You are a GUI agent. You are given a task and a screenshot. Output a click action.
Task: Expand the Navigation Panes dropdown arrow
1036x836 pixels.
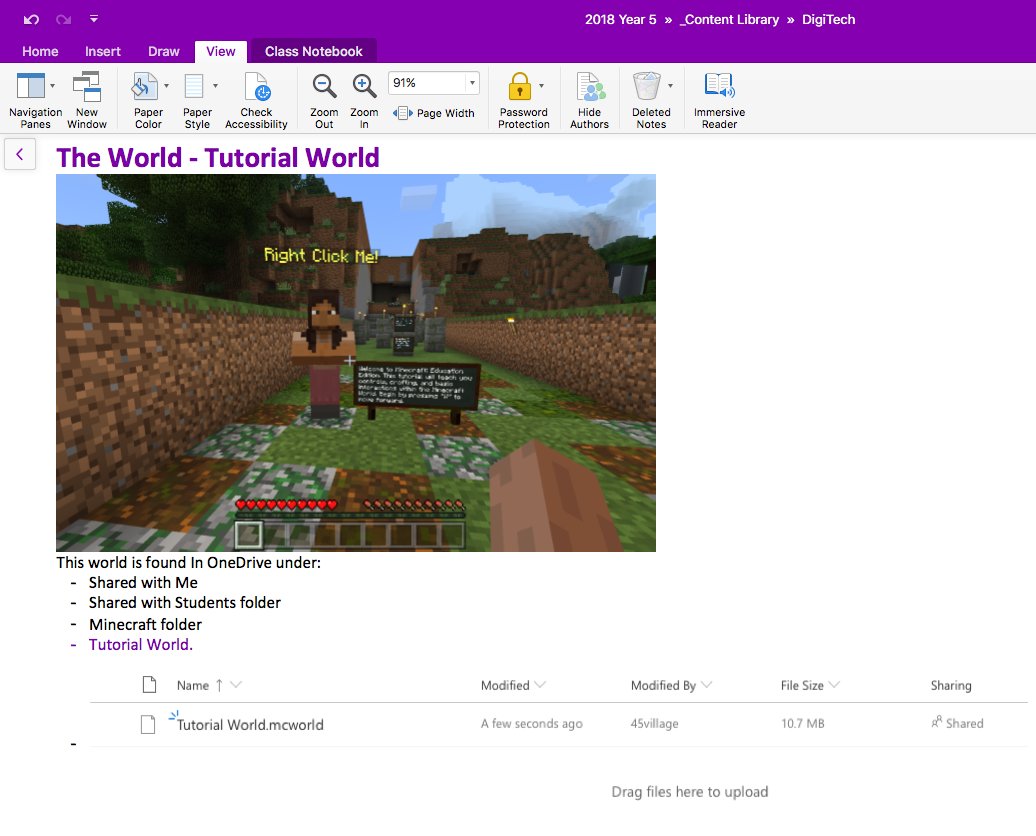52,86
